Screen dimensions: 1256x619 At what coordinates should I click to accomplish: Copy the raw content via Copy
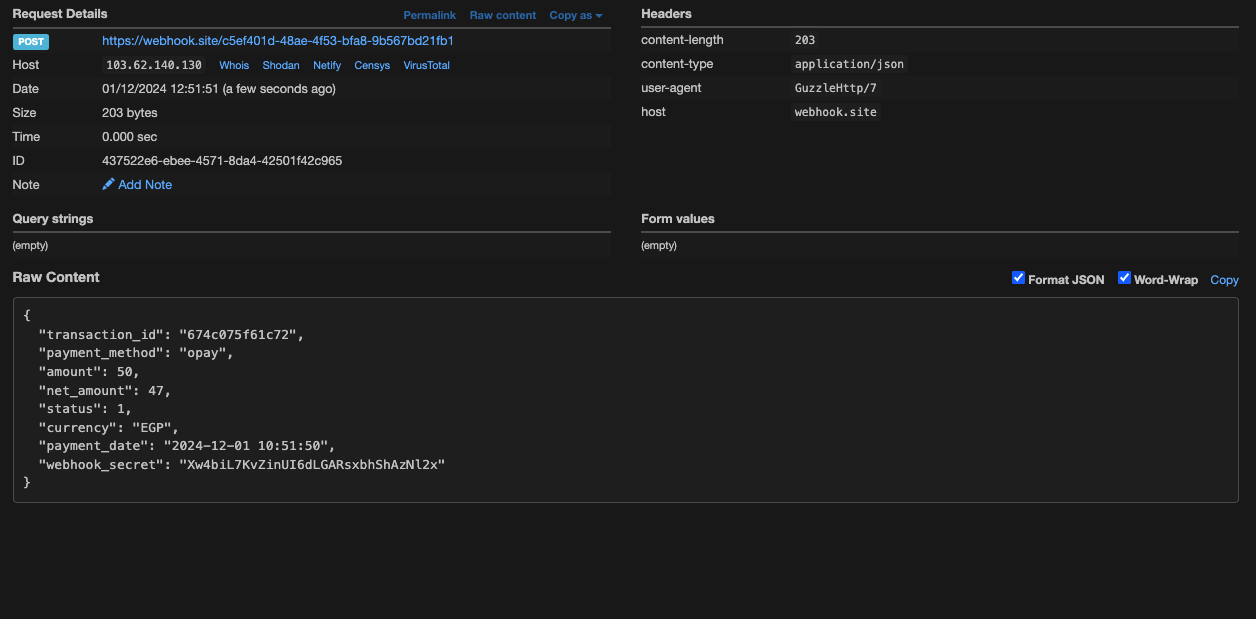point(1224,280)
